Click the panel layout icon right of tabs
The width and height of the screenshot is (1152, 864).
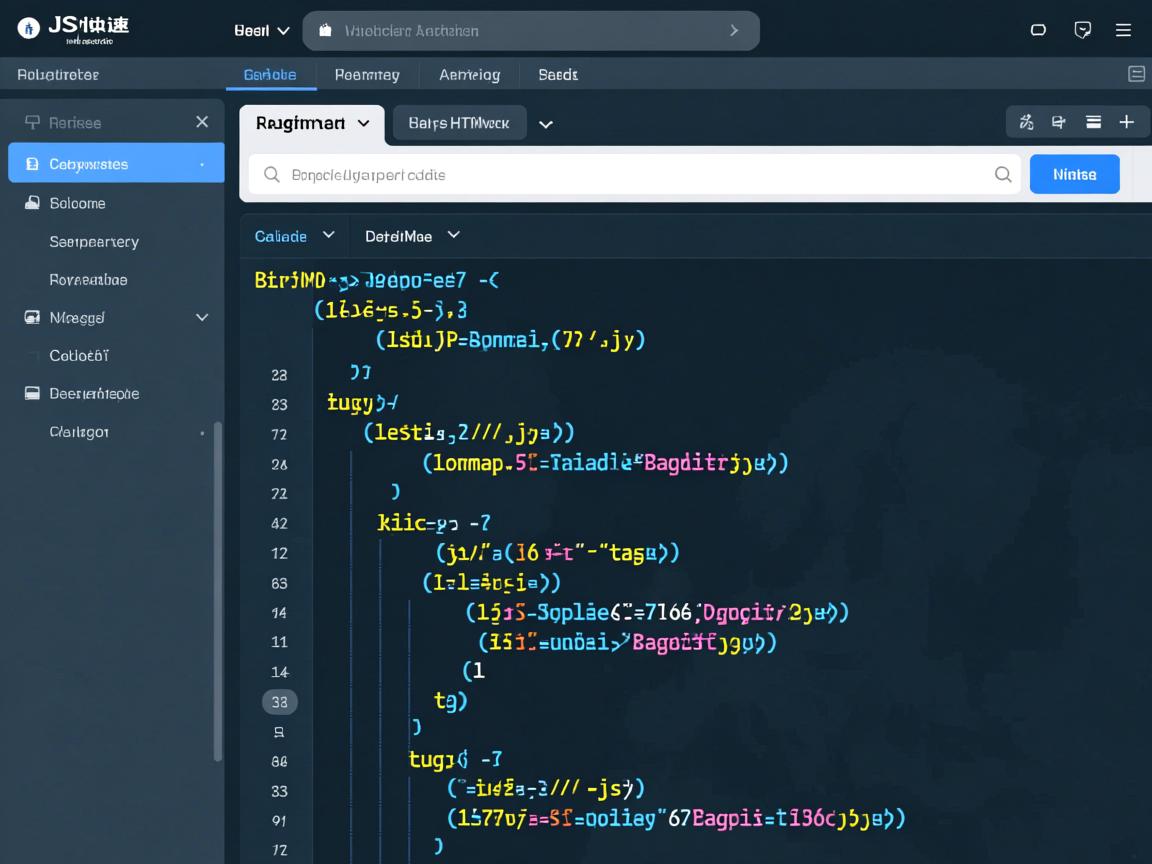pos(1136,74)
